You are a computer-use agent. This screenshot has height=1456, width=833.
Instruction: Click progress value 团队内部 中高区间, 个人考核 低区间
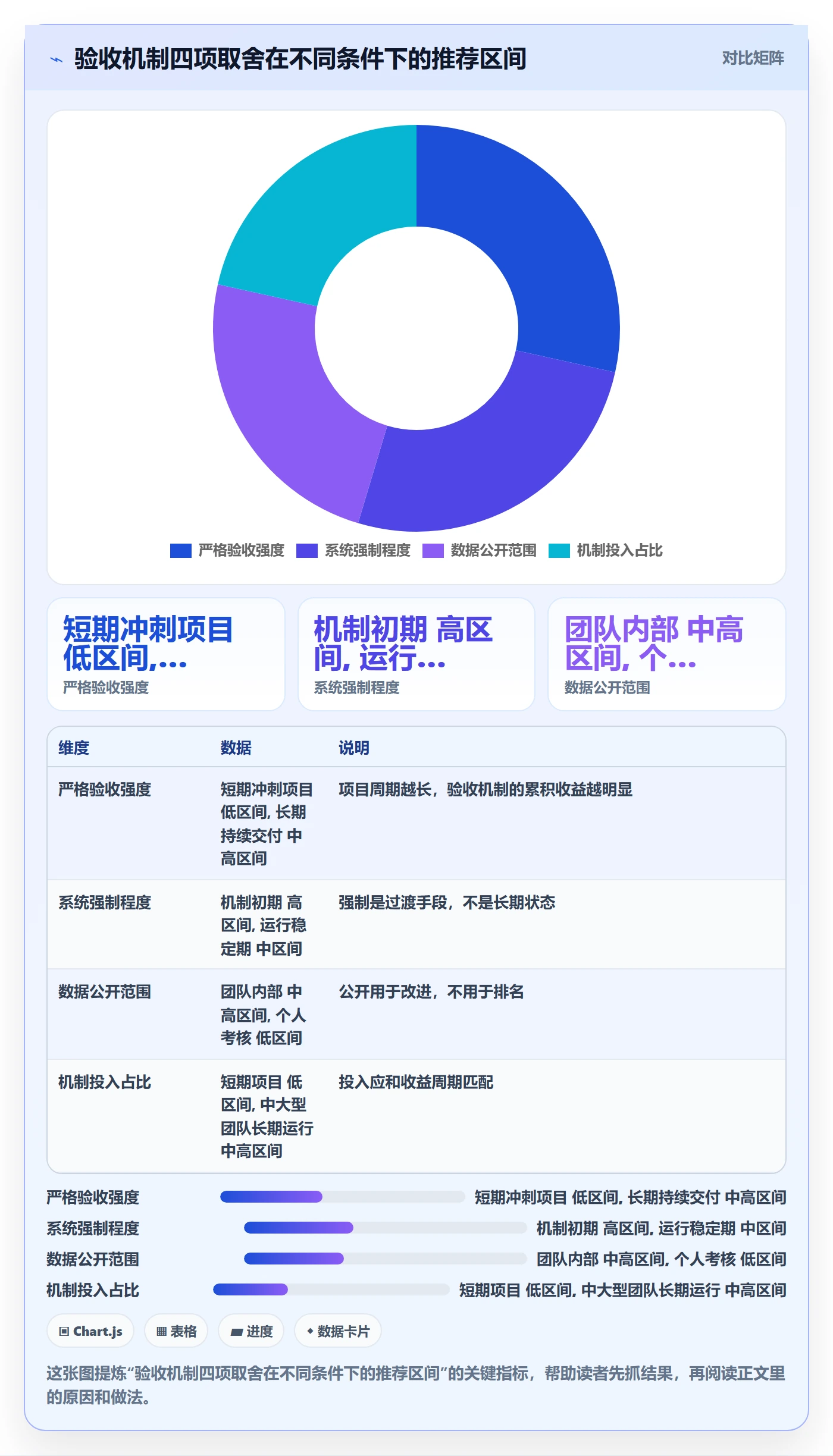tap(662, 1259)
